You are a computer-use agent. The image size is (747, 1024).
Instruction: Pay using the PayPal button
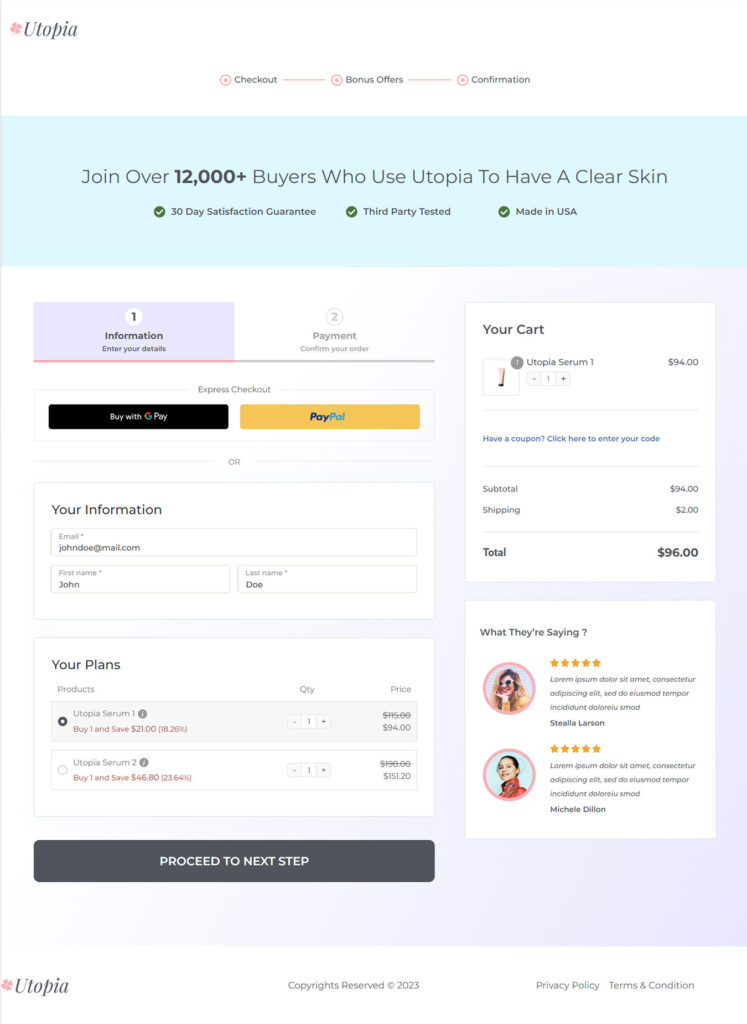[x=330, y=417]
